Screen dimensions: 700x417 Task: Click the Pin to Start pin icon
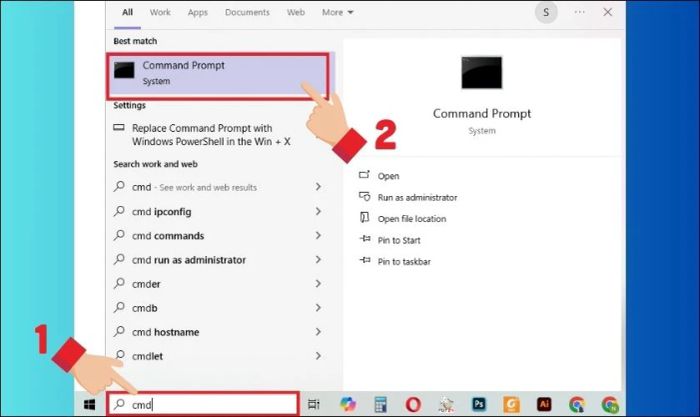pyautogui.click(x=365, y=239)
